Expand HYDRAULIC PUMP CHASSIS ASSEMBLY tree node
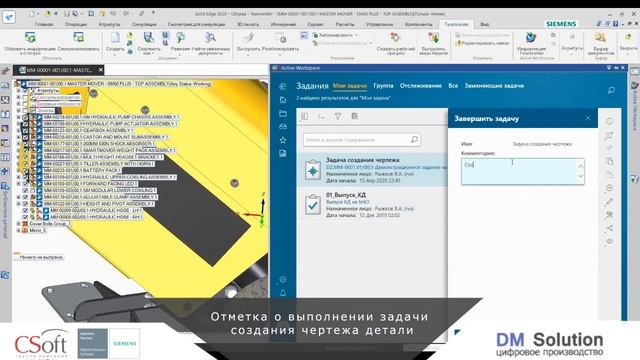This screenshot has height=360, width=640. click(18, 117)
